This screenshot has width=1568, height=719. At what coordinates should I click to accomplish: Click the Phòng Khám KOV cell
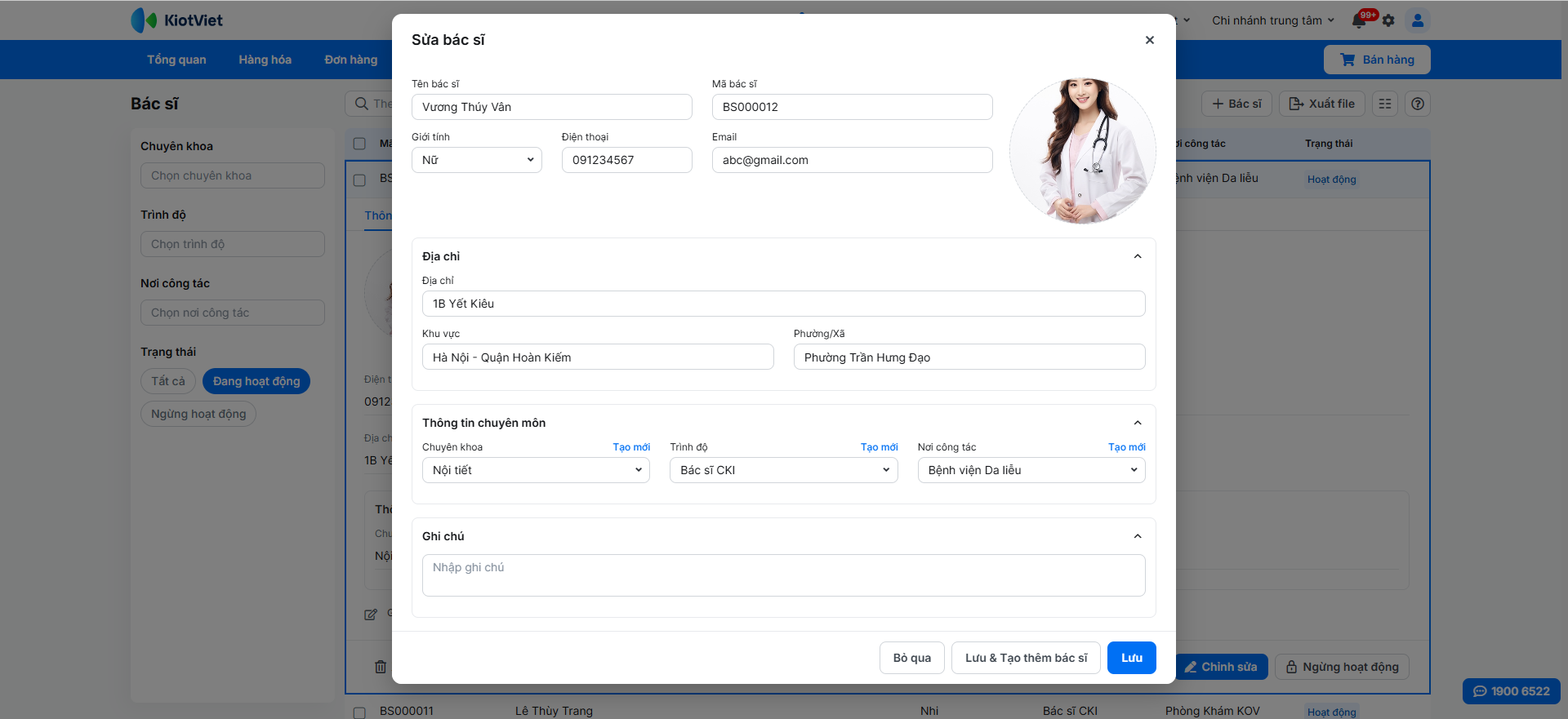1213,711
